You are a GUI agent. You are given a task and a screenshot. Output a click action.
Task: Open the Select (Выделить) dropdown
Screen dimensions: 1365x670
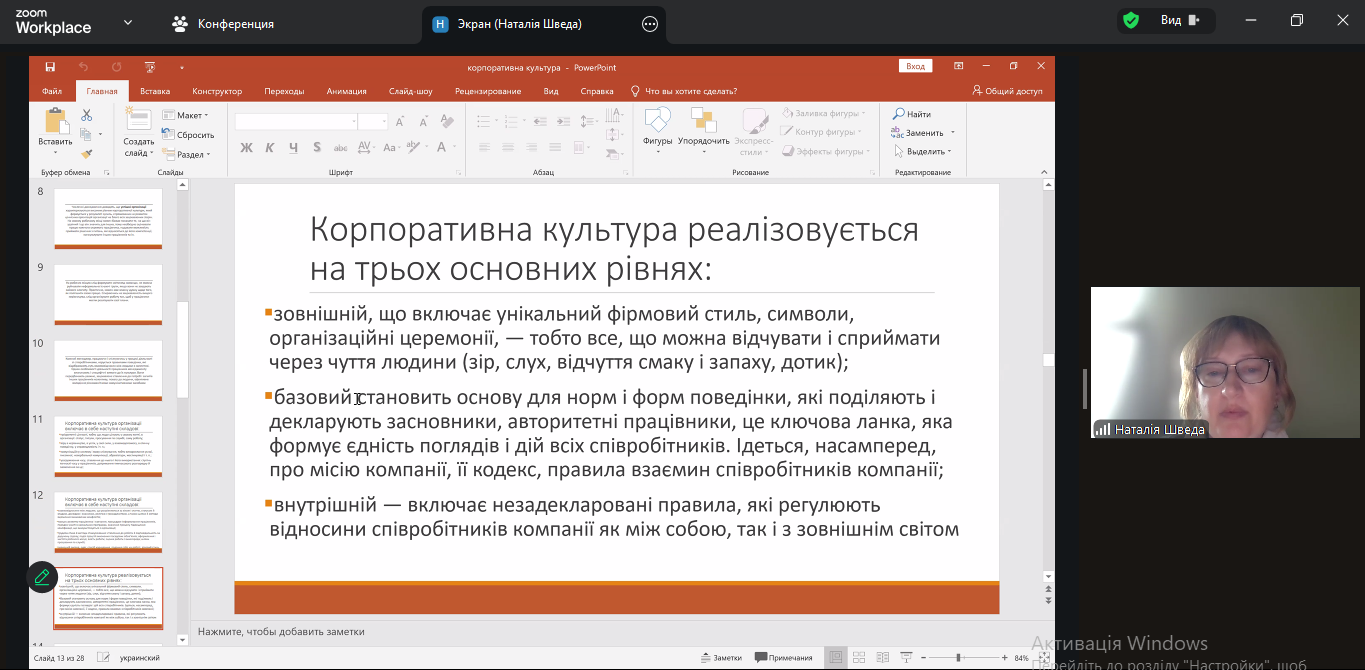tap(923, 151)
